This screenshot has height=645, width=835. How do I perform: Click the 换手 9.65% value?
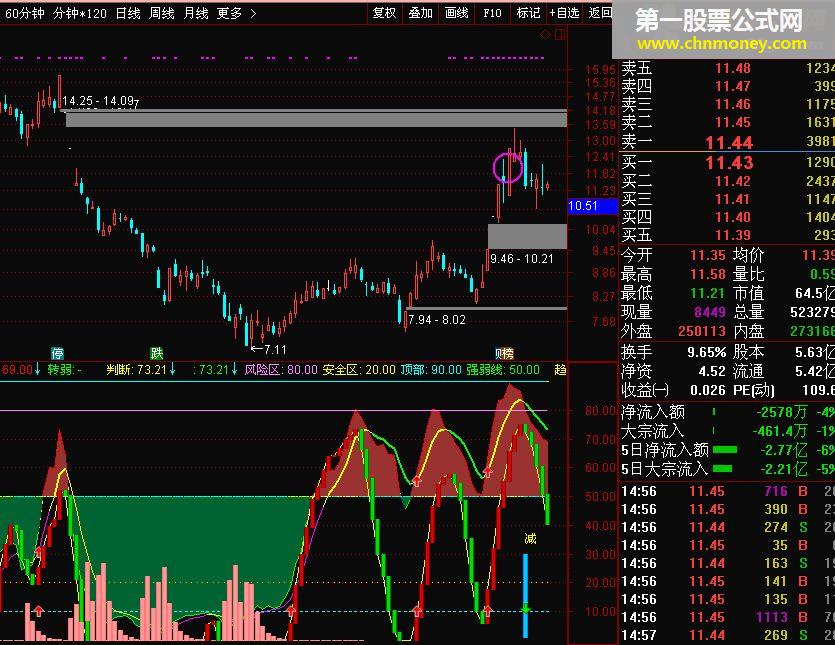(x=707, y=352)
